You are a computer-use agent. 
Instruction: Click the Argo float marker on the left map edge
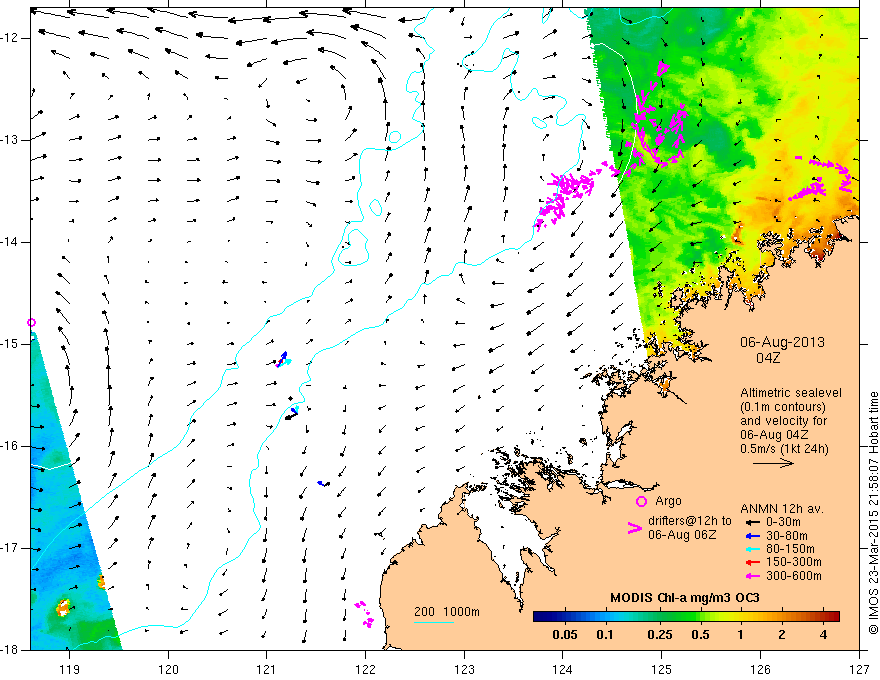pyautogui.click(x=31, y=323)
